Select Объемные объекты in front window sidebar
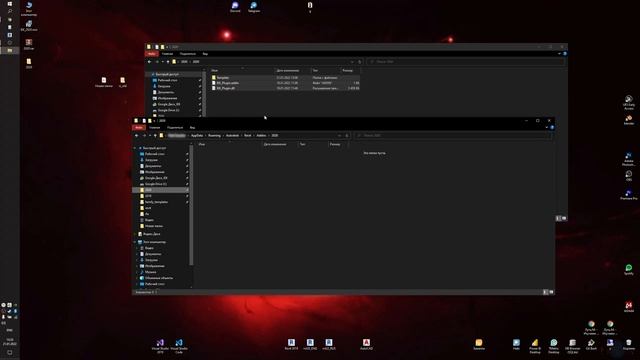 coord(159,278)
